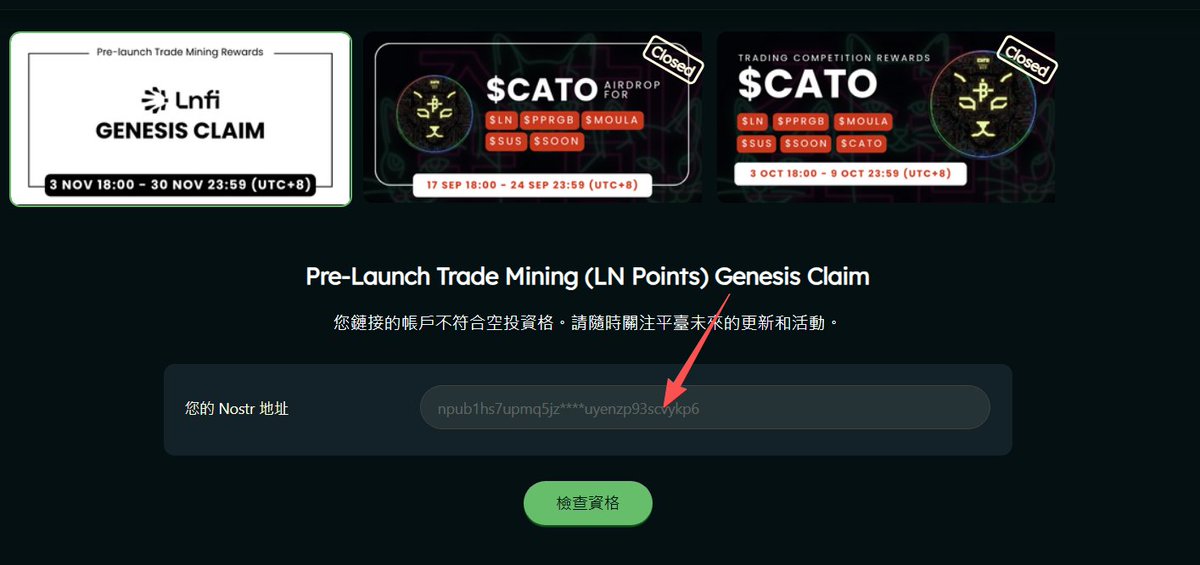
Task: Click the 您的 Nostr 地址 label
Action: coord(237,408)
